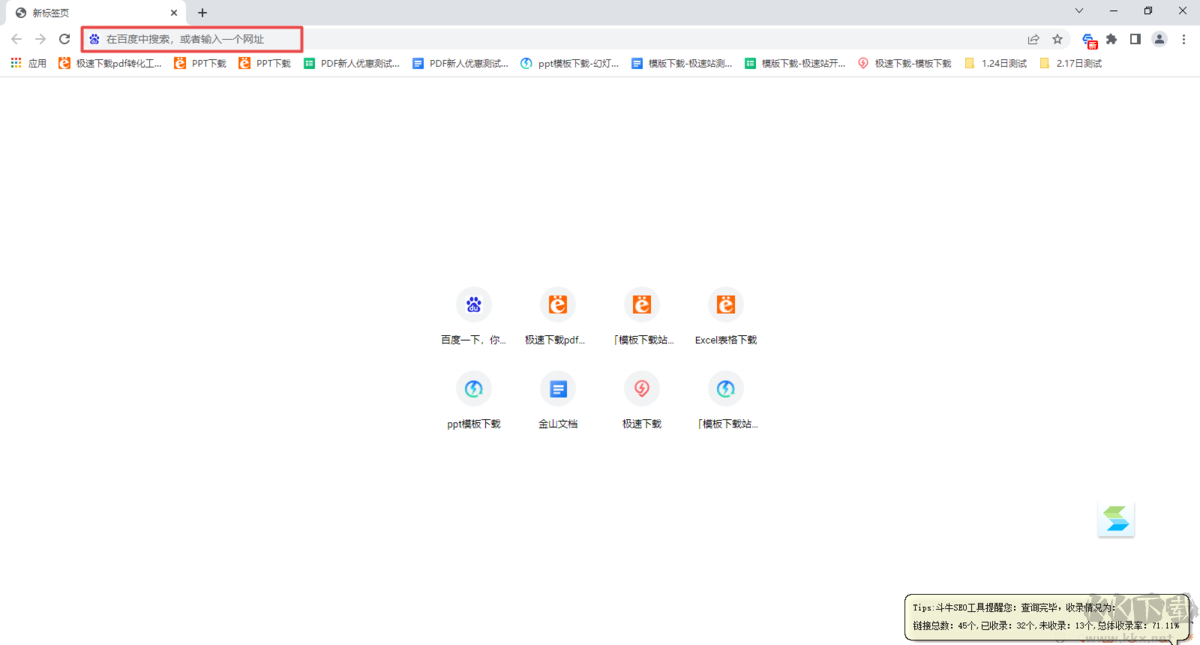Open the 极速下载-模板下载 bookmark
This screenshot has width=1200, height=645.
click(904, 63)
